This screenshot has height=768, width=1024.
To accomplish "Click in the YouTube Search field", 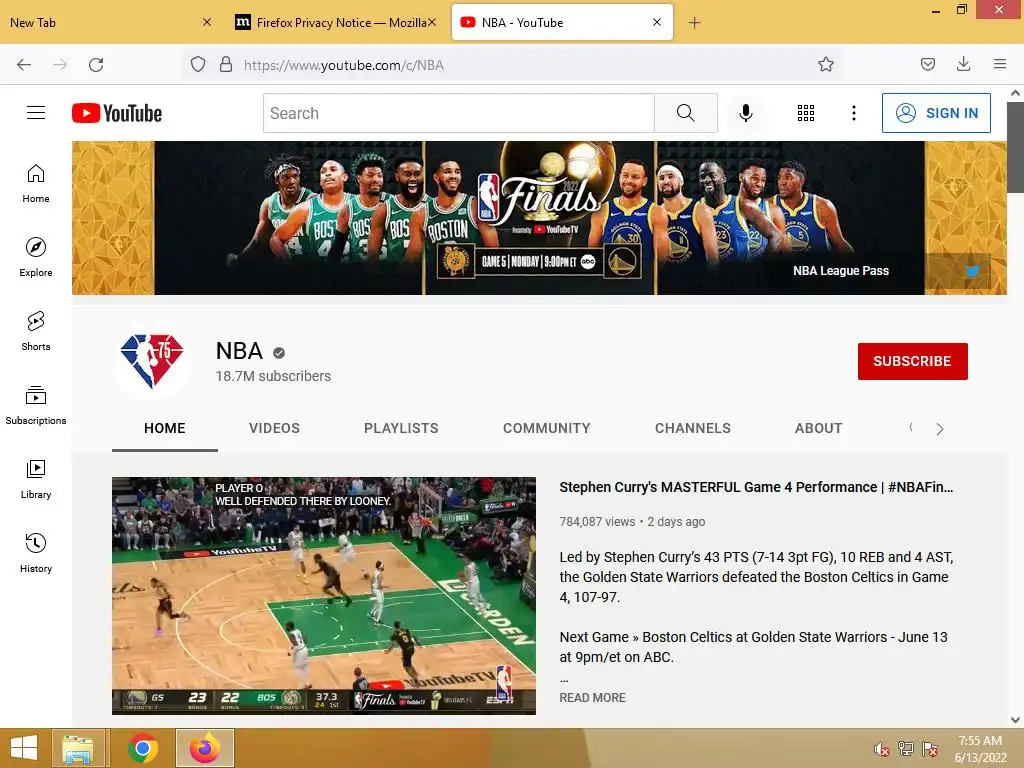I will pos(458,113).
